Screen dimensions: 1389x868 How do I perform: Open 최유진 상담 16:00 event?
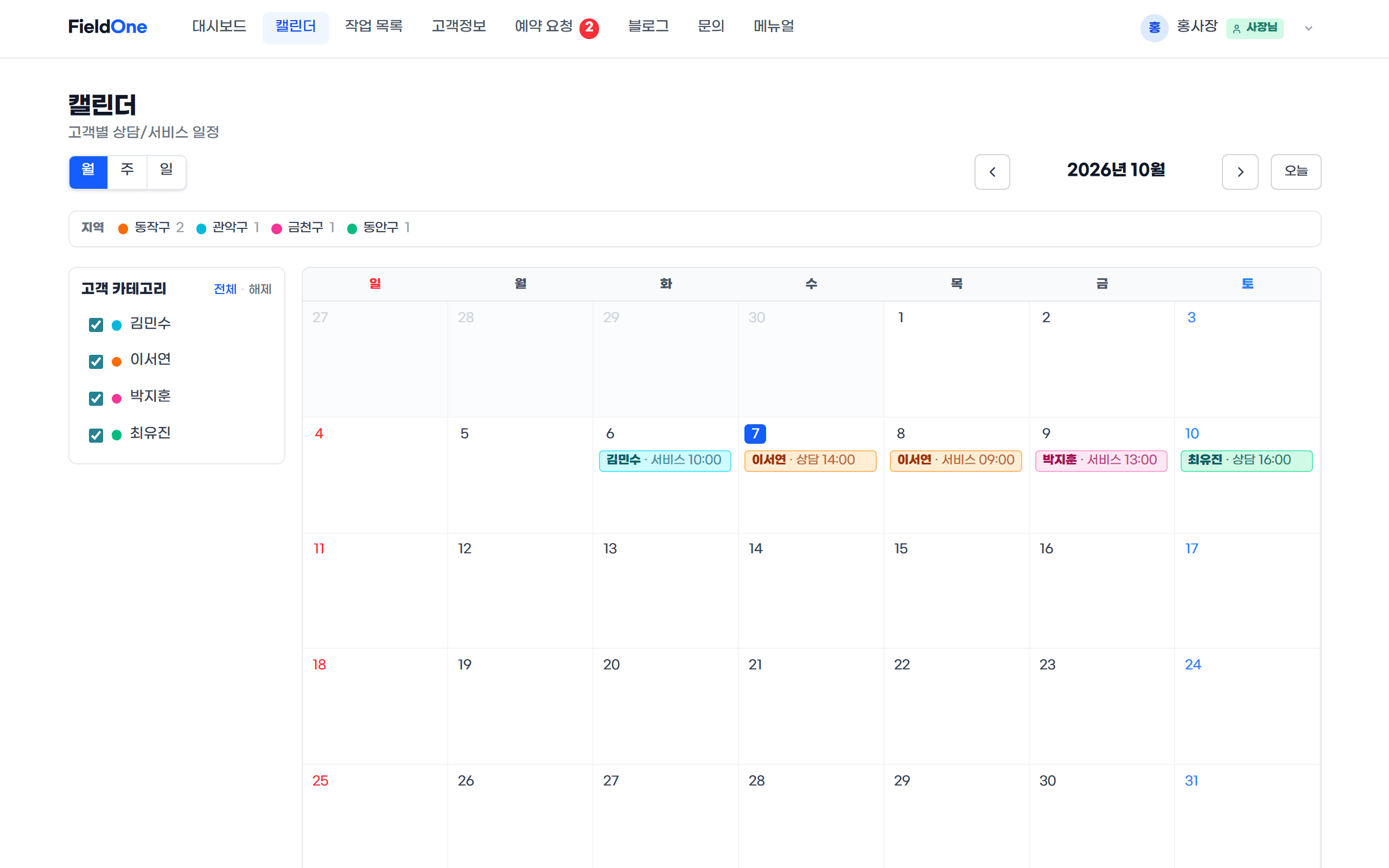click(x=1246, y=461)
